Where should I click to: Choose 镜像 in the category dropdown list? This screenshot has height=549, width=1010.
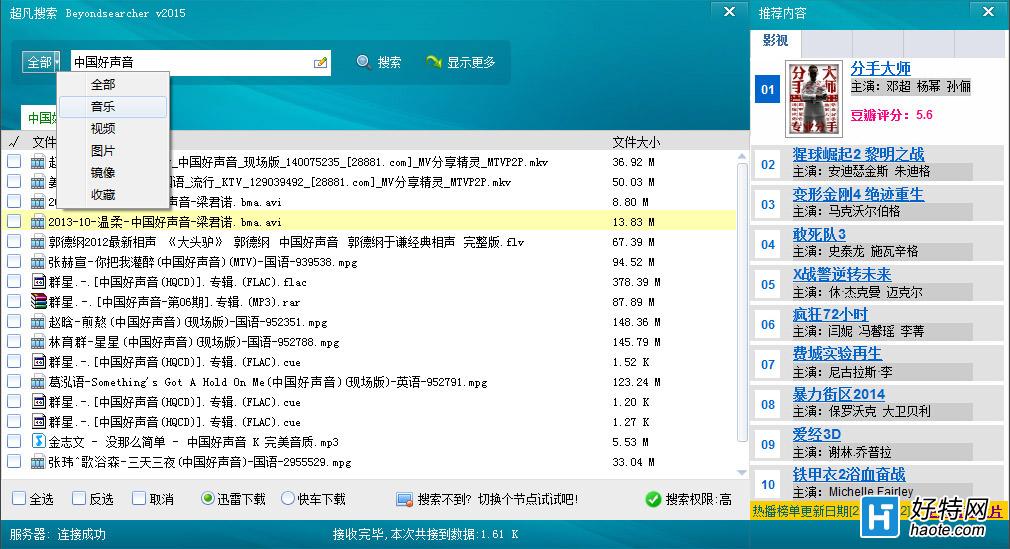point(113,172)
